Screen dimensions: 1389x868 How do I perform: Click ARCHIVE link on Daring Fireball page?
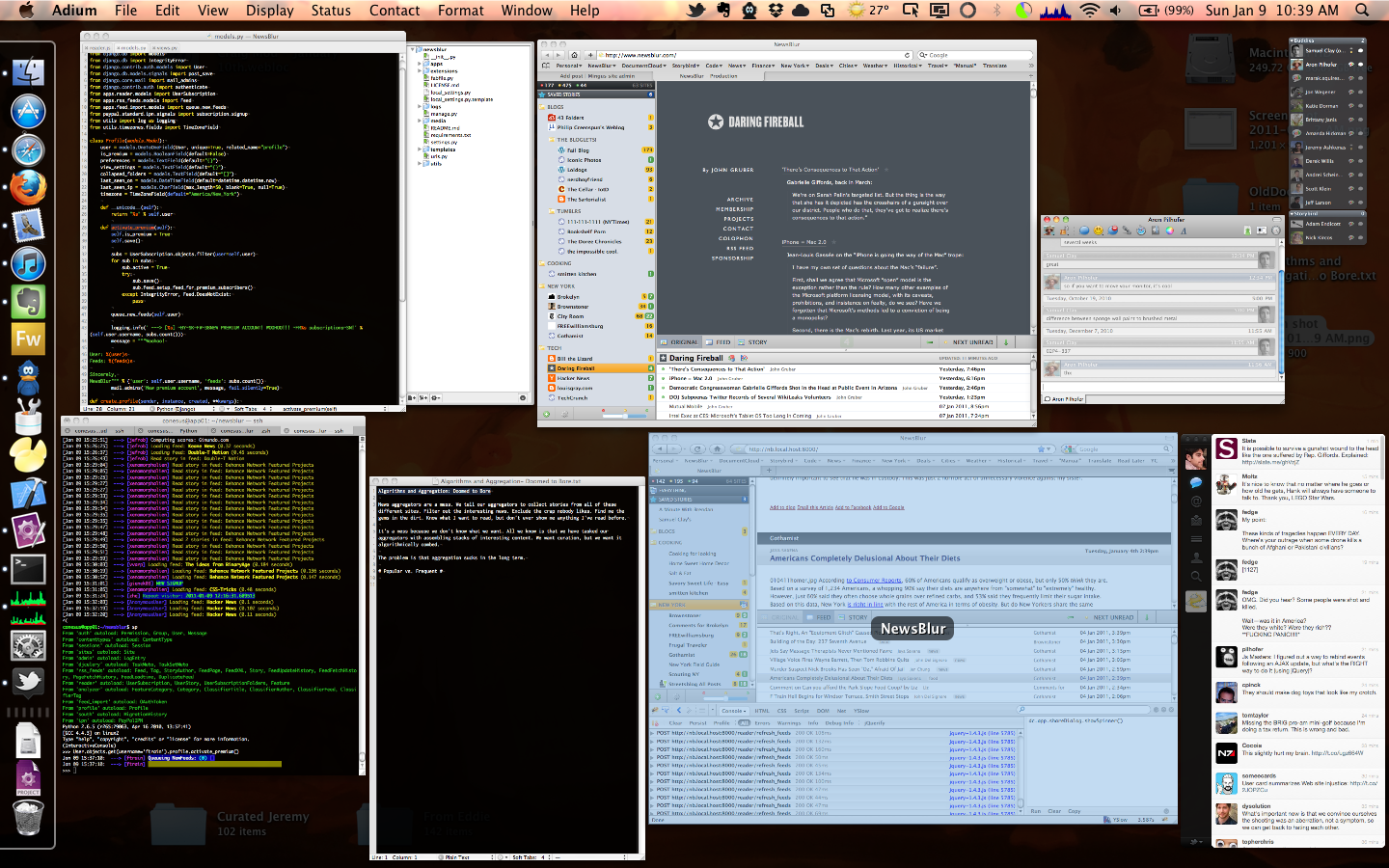point(740,200)
